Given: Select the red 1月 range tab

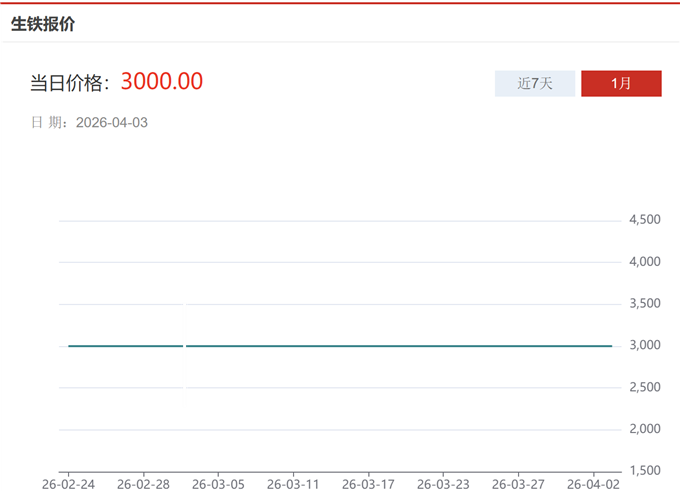Looking at the screenshot, I should point(621,84).
